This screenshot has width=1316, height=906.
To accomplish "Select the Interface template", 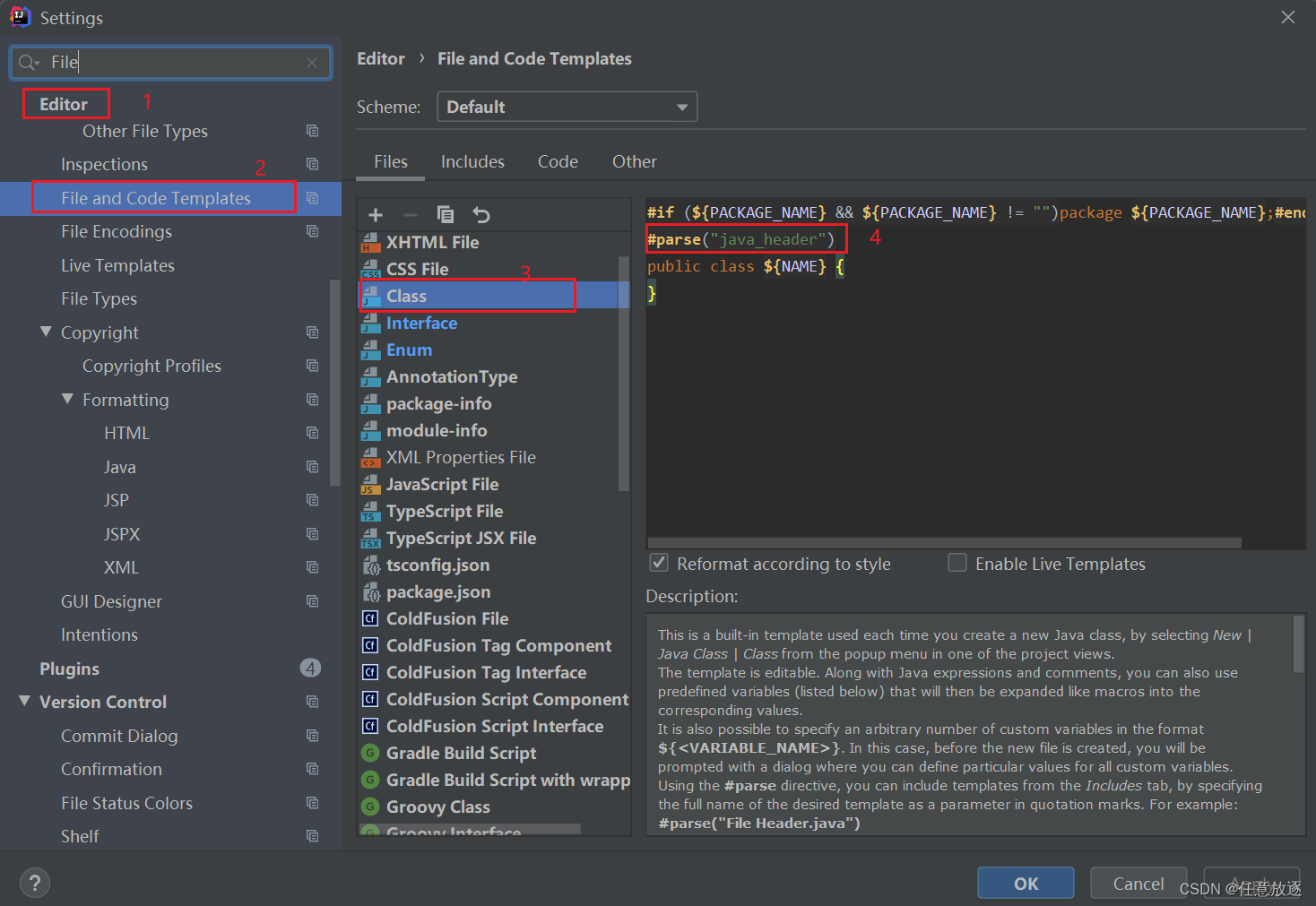I will (421, 323).
